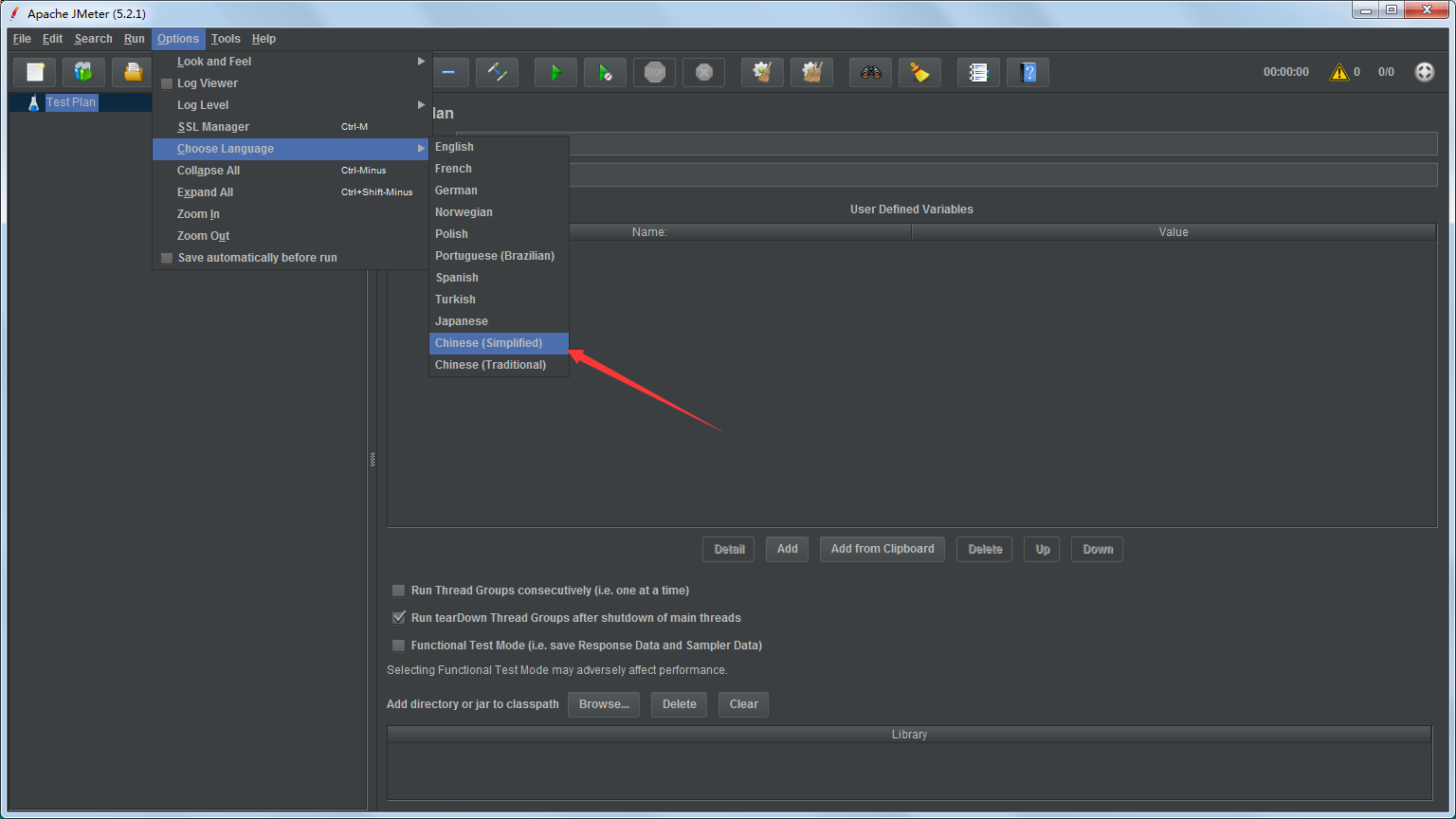Open the Tools menu

click(226, 39)
